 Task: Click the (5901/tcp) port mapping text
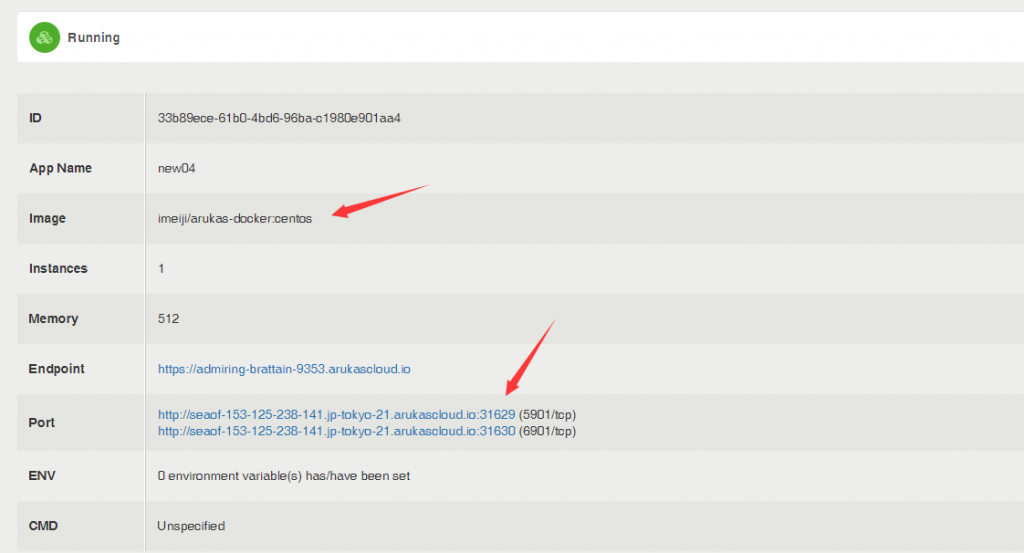point(548,414)
